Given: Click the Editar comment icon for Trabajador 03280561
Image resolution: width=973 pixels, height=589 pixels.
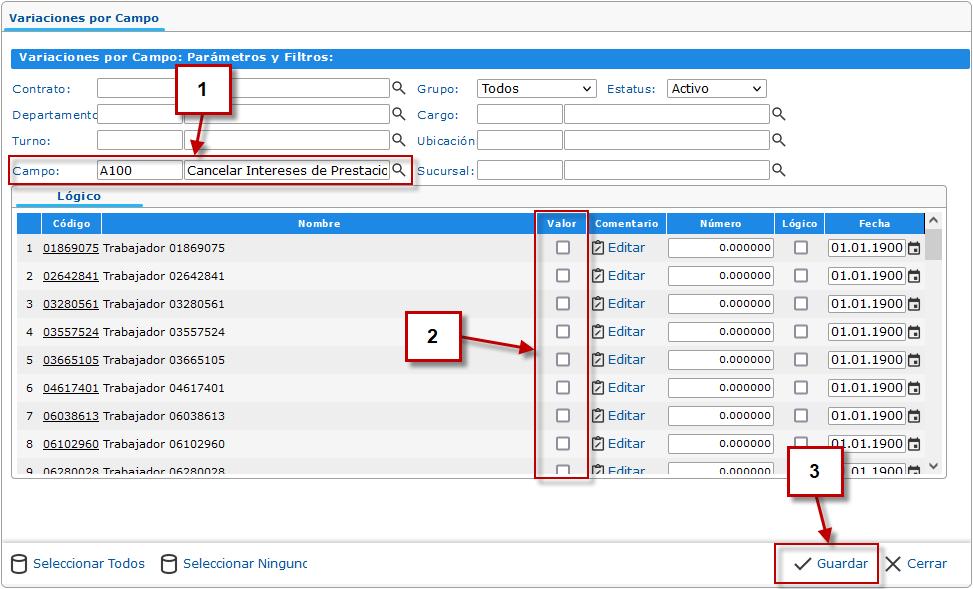Looking at the screenshot, I should [x=598, y=304].
